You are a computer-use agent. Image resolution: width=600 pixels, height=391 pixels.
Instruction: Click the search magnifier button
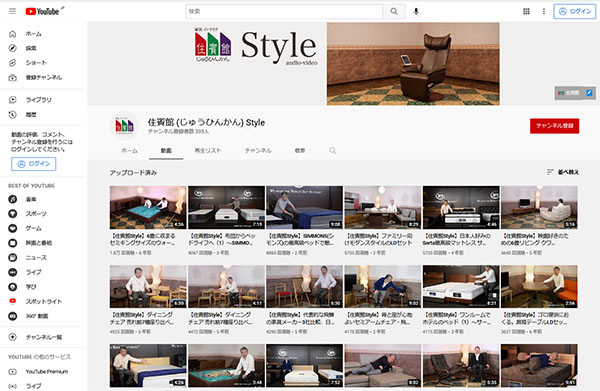[394, 11]
